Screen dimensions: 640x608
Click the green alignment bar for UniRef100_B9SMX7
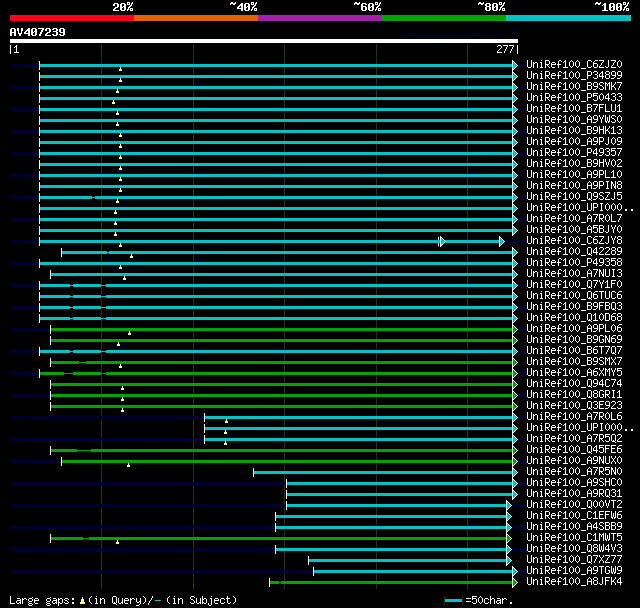coord(282,362)
